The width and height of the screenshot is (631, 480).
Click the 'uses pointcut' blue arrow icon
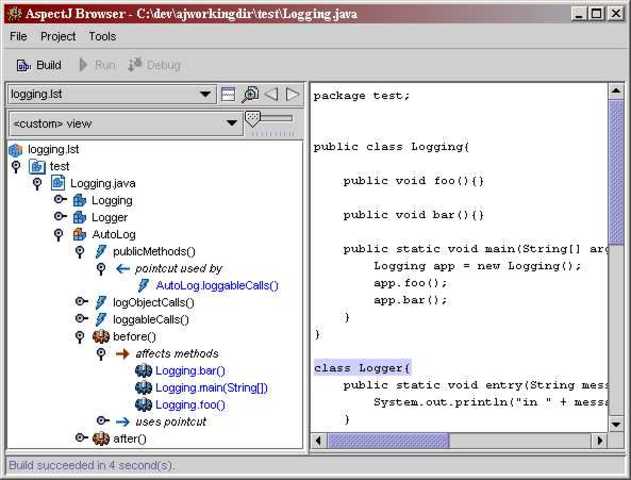click(x=122, y=422)
